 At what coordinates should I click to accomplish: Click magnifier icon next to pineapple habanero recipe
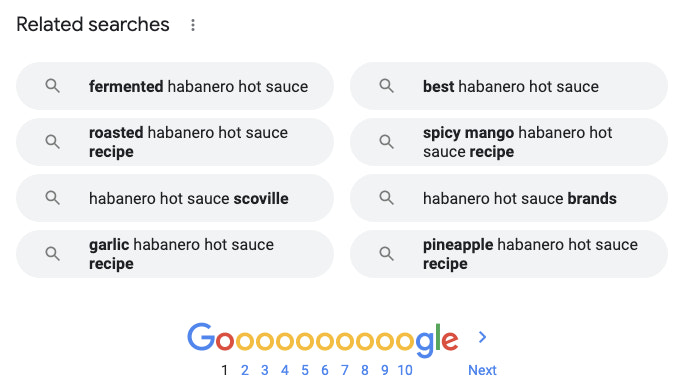pos(387,254)
